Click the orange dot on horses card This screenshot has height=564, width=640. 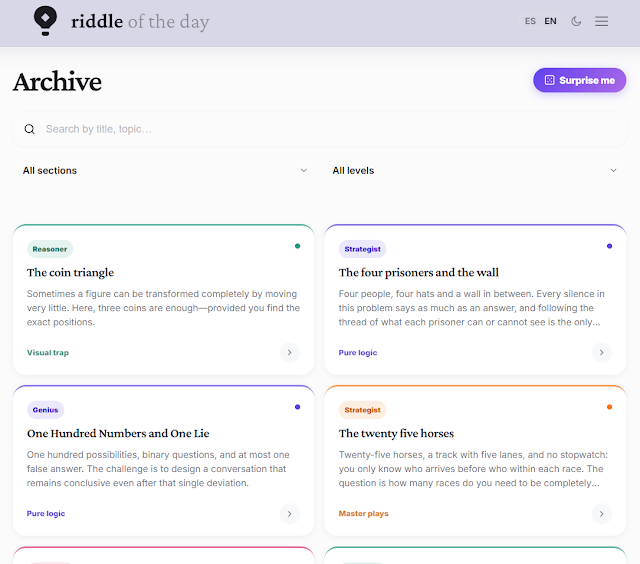point(609,407)
